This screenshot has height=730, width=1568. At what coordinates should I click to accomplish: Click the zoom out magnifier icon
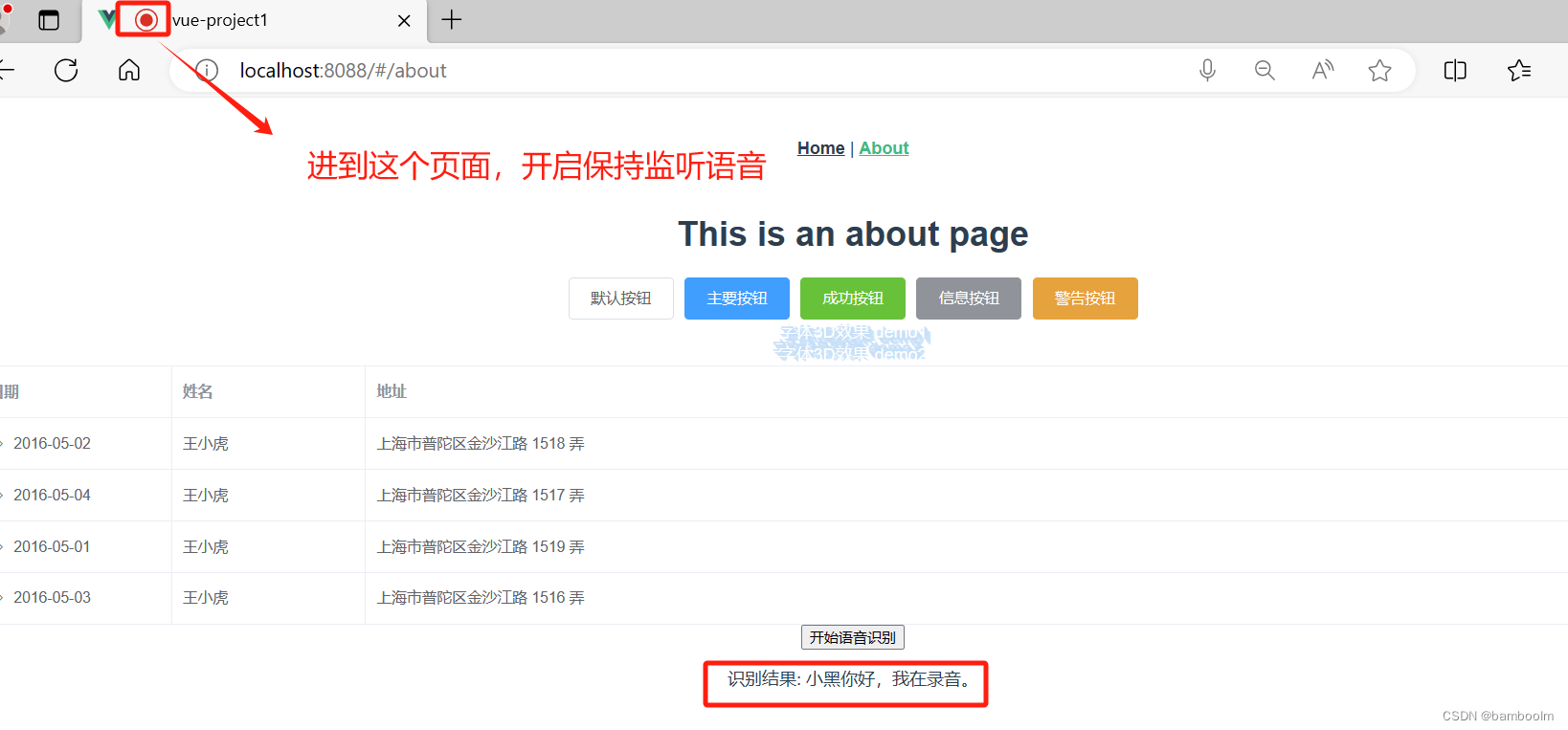tap(1265, 70)
